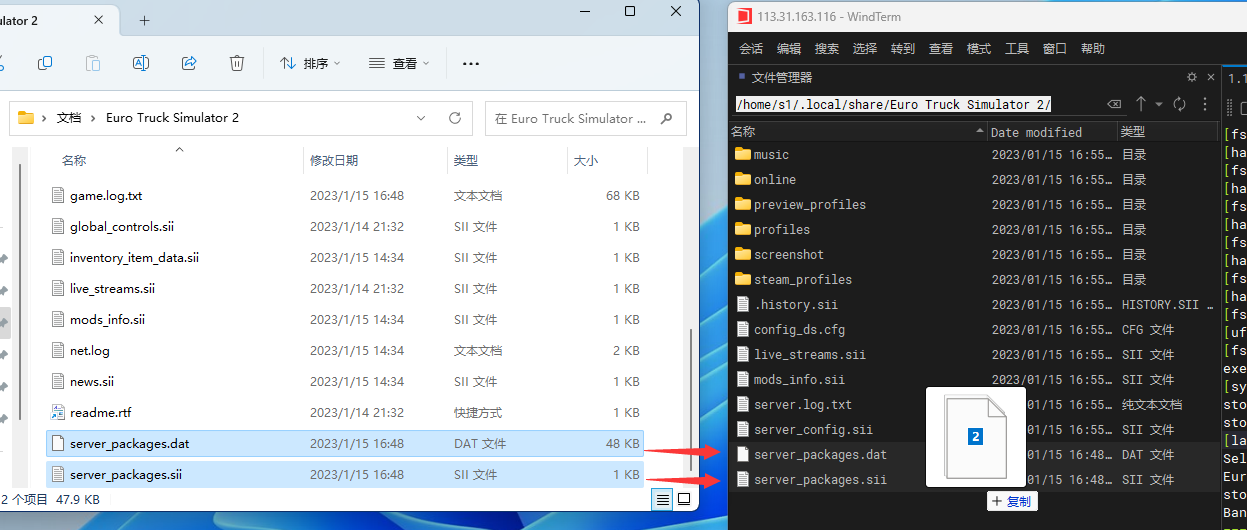Expand the dropdown arrow beside up-directory icon
Image resolution: width=1247 pixels, height=530 pixels.
point(1159,104)
